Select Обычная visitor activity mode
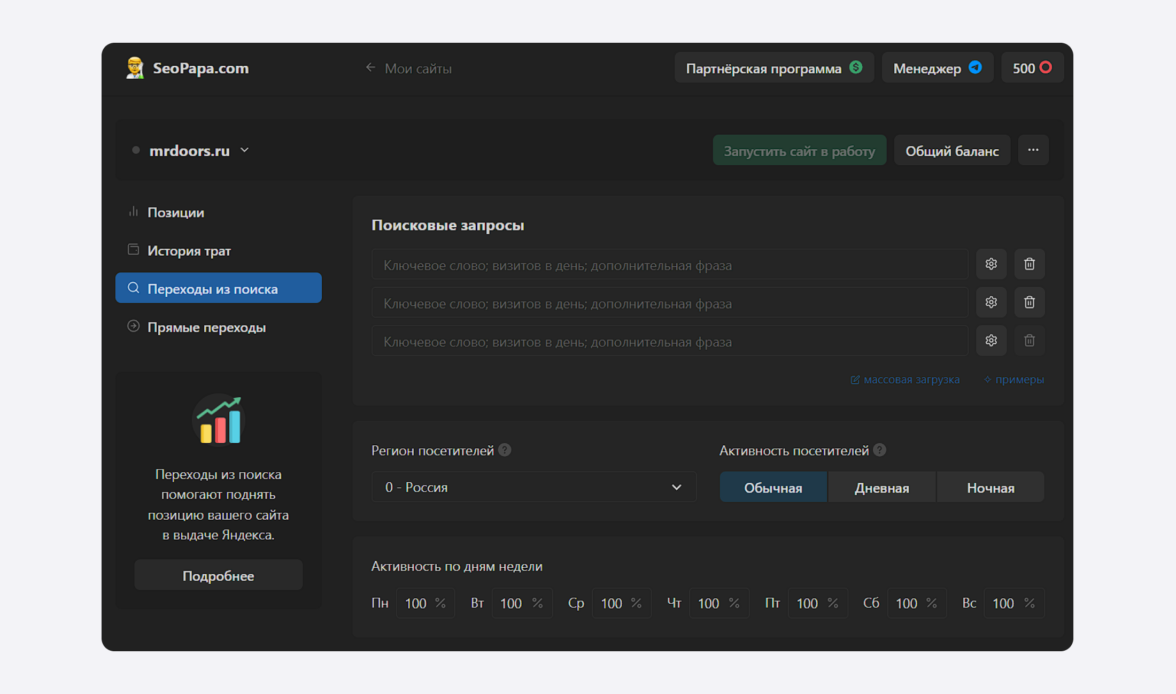Viewport: 1176px width, 694px height. coord(773,488)
